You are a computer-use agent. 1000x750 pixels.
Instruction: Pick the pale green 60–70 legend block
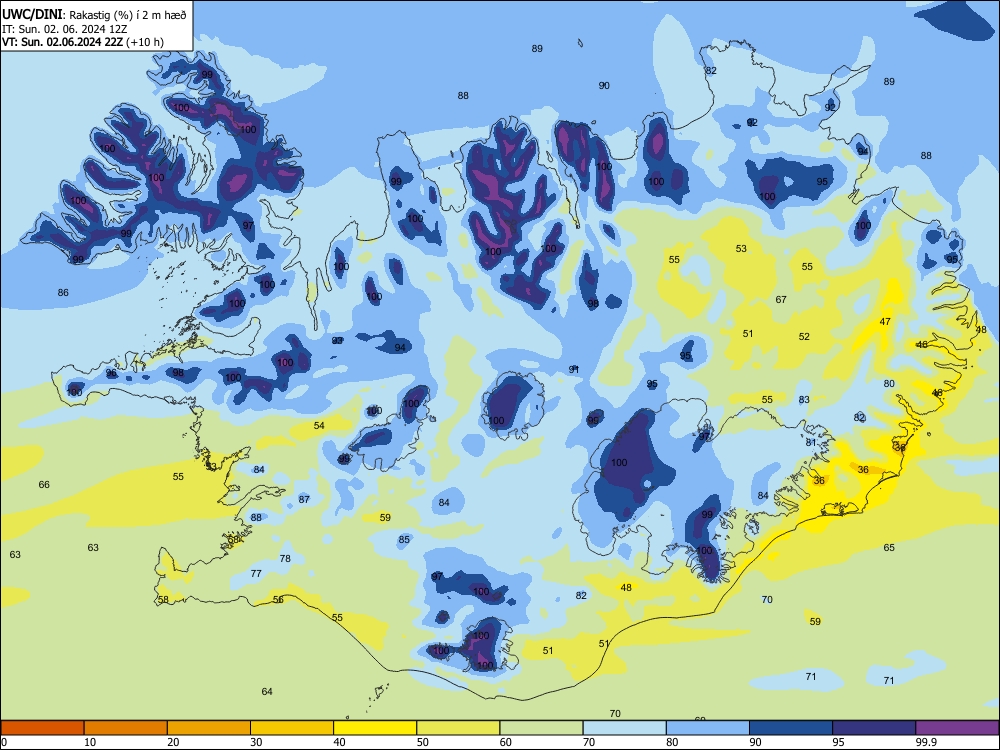pyautogui.click(x=541, y=728)
